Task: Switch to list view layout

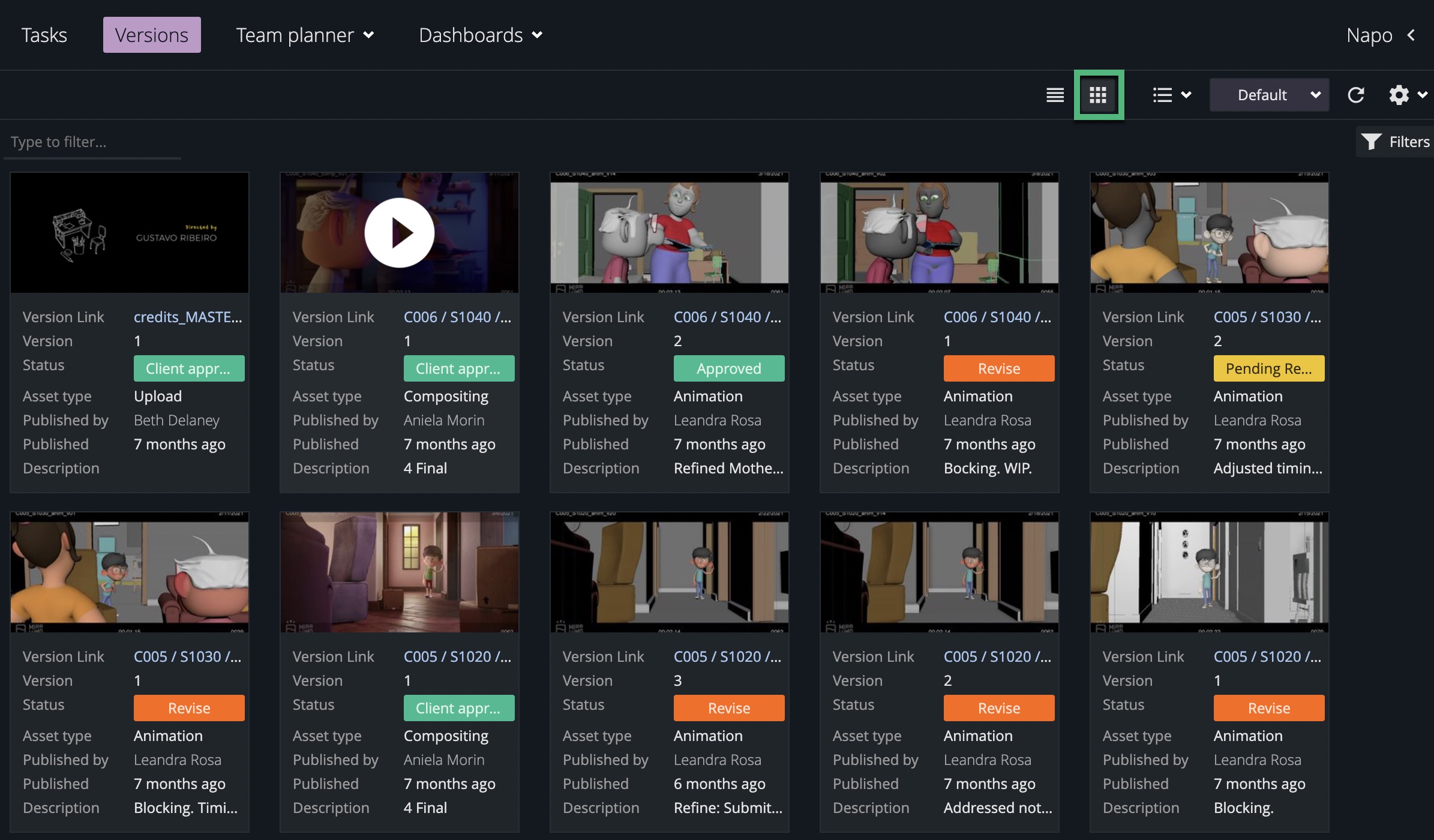Action: pos(1055,95)
